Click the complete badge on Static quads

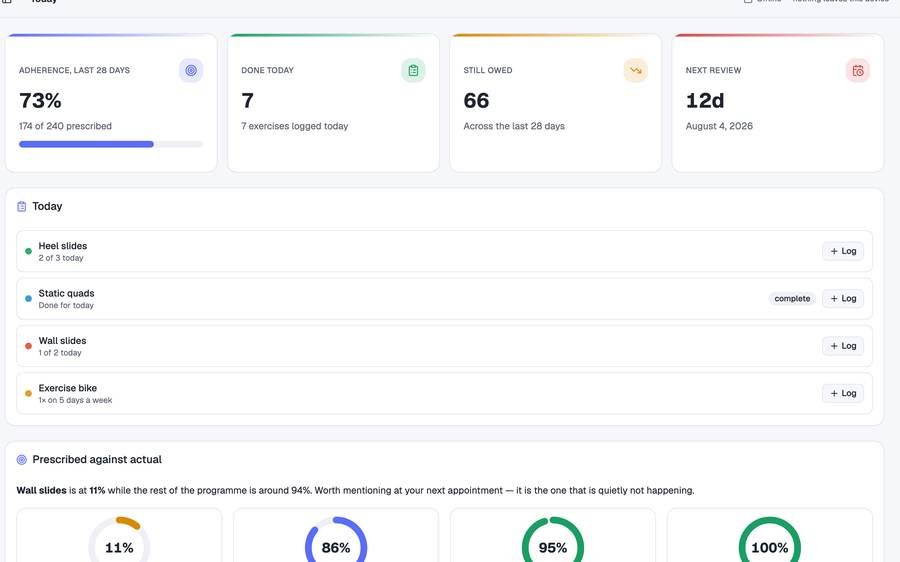(792, 299)
